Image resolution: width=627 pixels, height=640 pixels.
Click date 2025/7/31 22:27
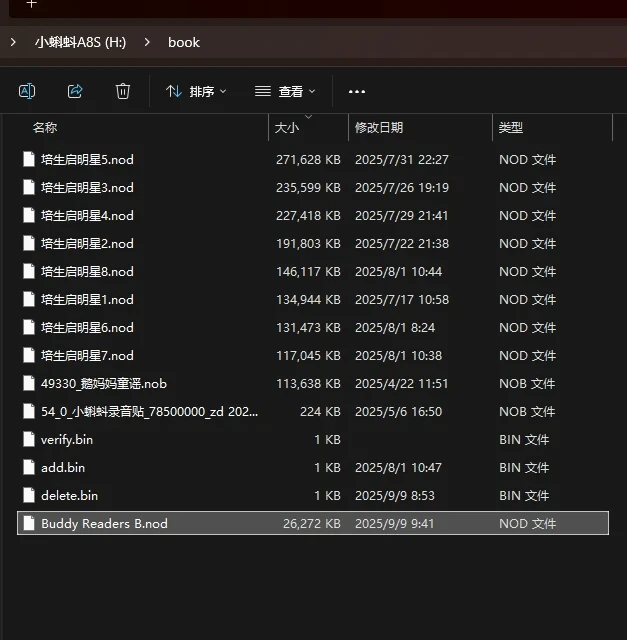tap(402, 160)
